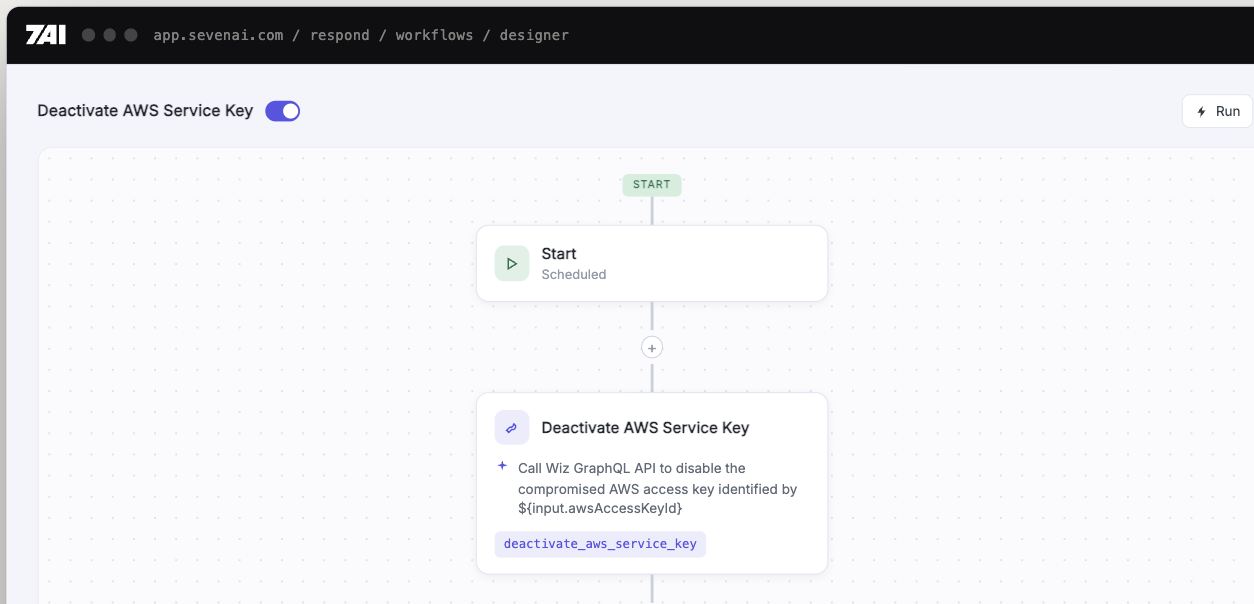
Task: Click the lightning bolt icon in the Run button
Action: pyautogui.click(x=1202, y=112)
